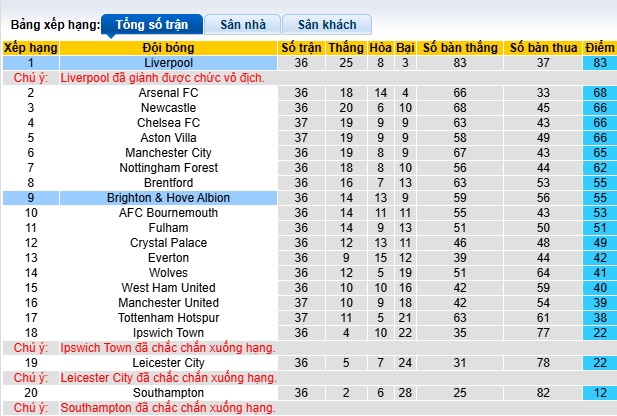Click Tottenham Hotspur team link
617x416 pixels.
coord(168,318)
